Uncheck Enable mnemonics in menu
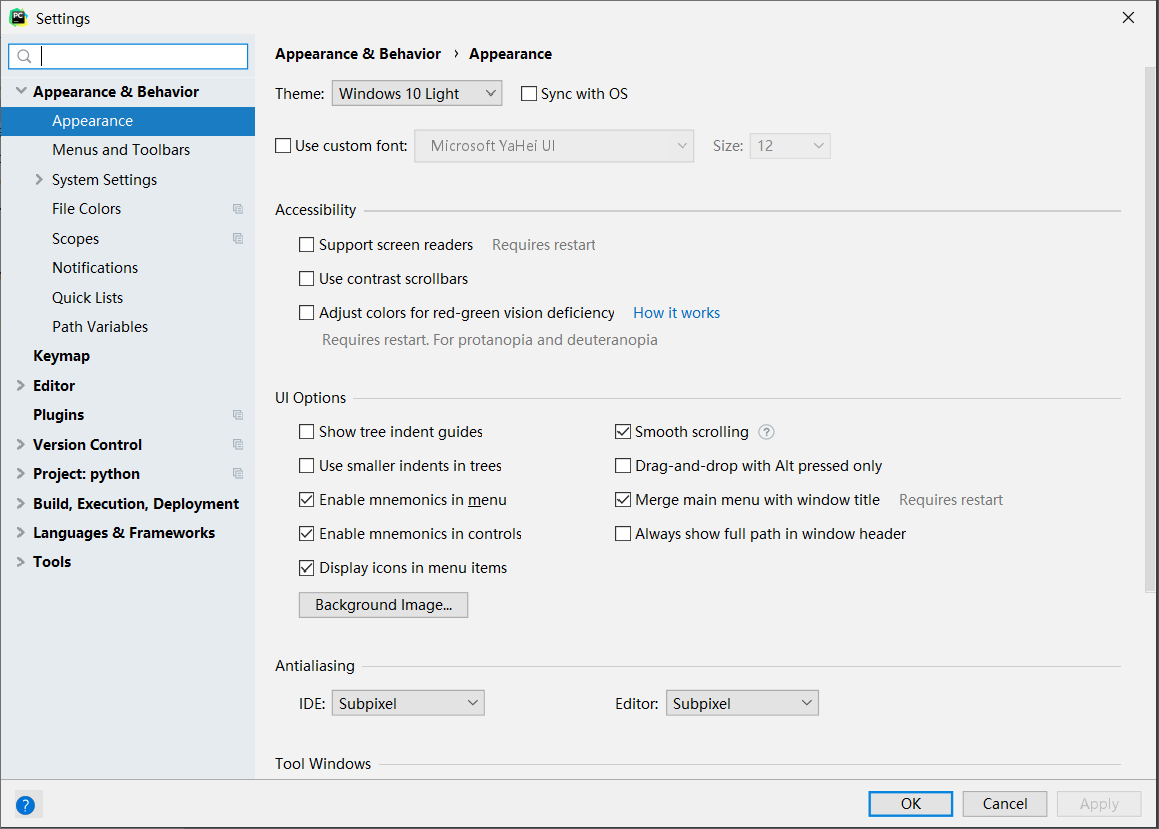1159x829 pixels. point(306,499)
